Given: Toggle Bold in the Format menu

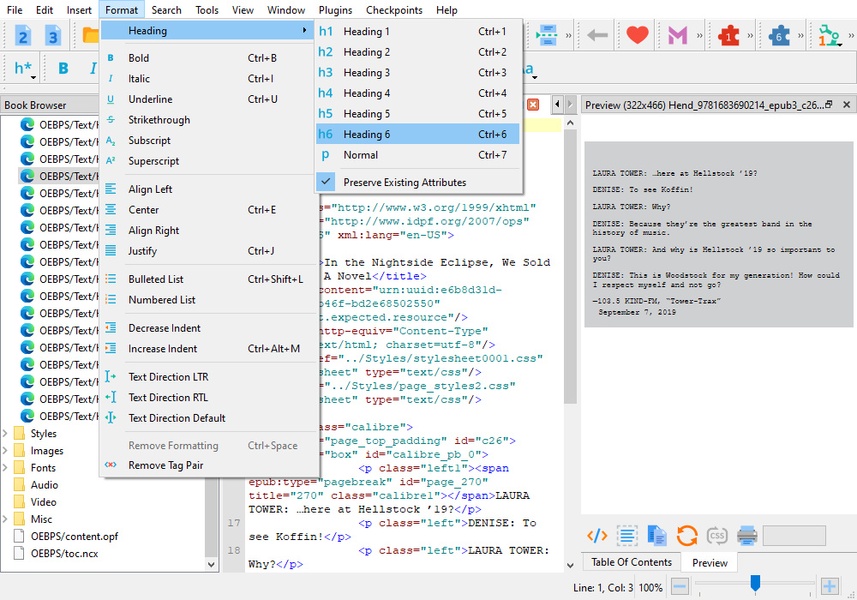Looking at the screenshot, I should click(207, 58).
